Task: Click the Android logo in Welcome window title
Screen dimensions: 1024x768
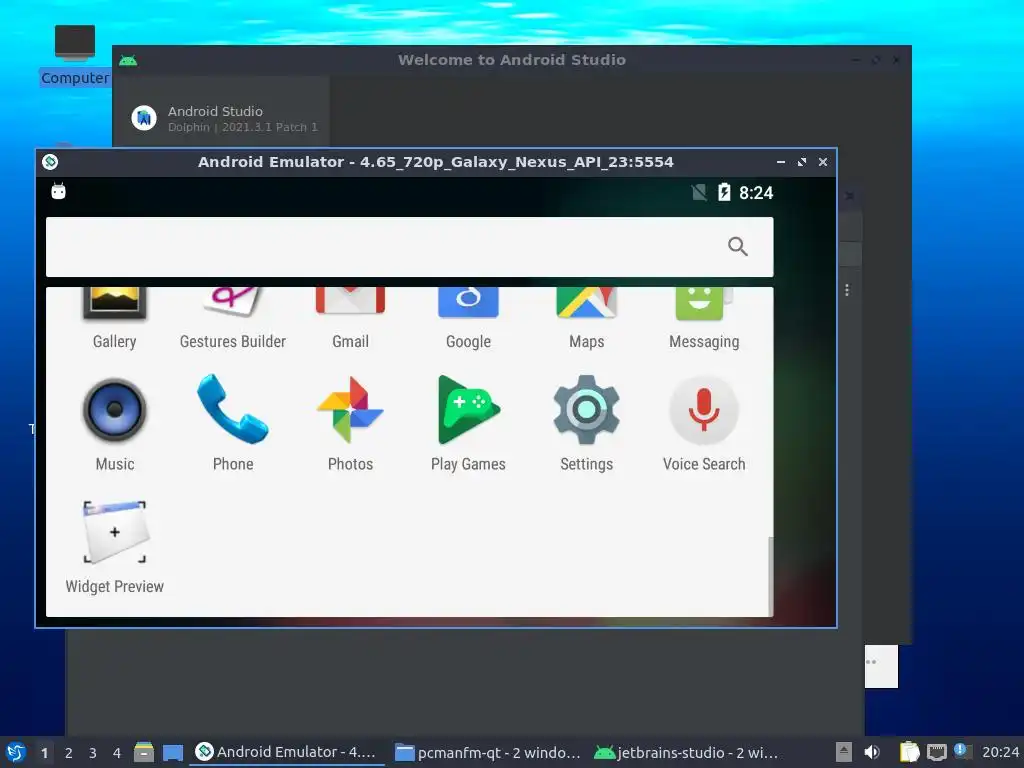Action: coord(128,61)
